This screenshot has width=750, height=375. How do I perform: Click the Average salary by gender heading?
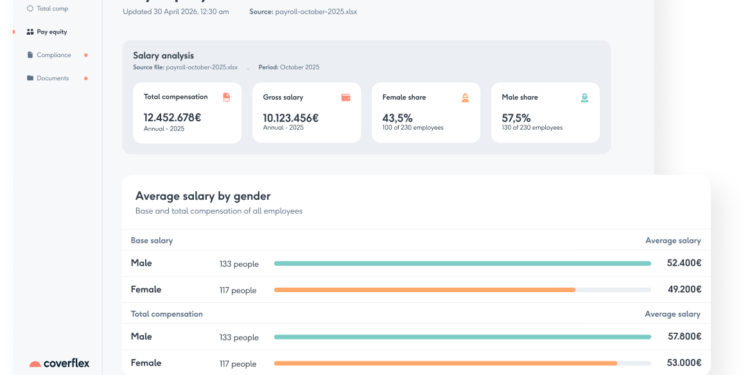point(203,196)
